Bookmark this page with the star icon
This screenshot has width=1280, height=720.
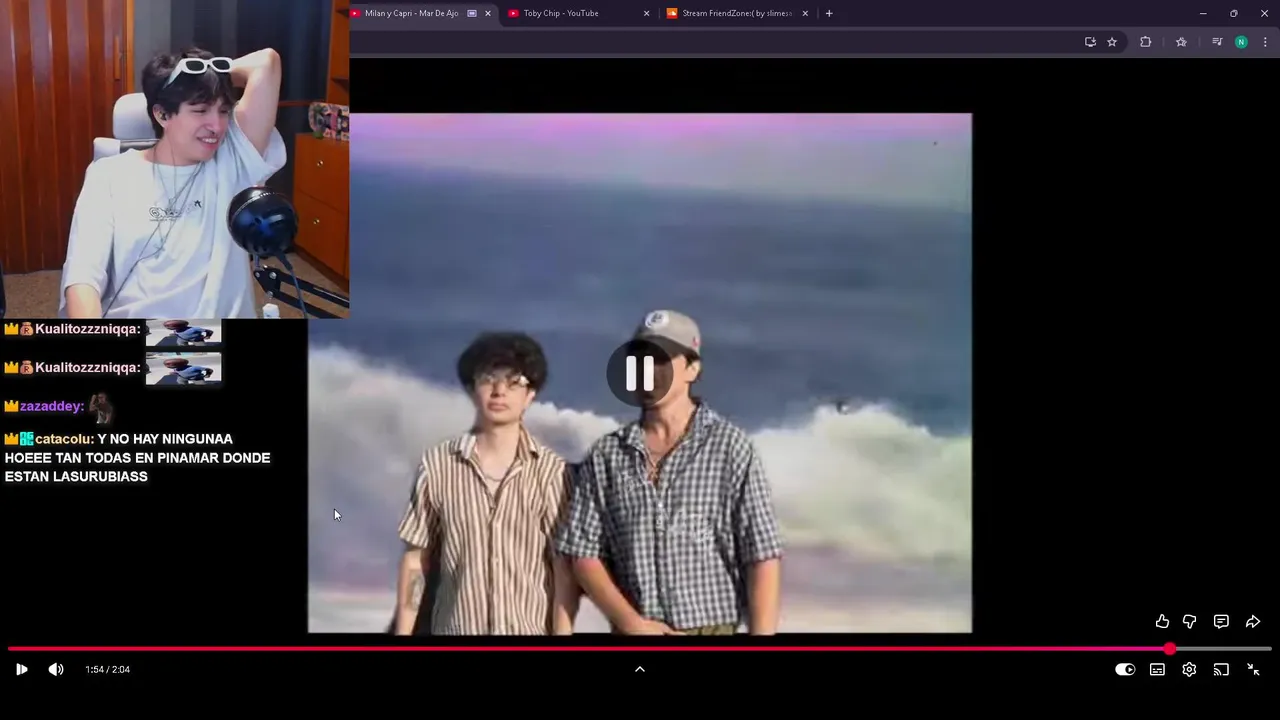point(1112,42)
